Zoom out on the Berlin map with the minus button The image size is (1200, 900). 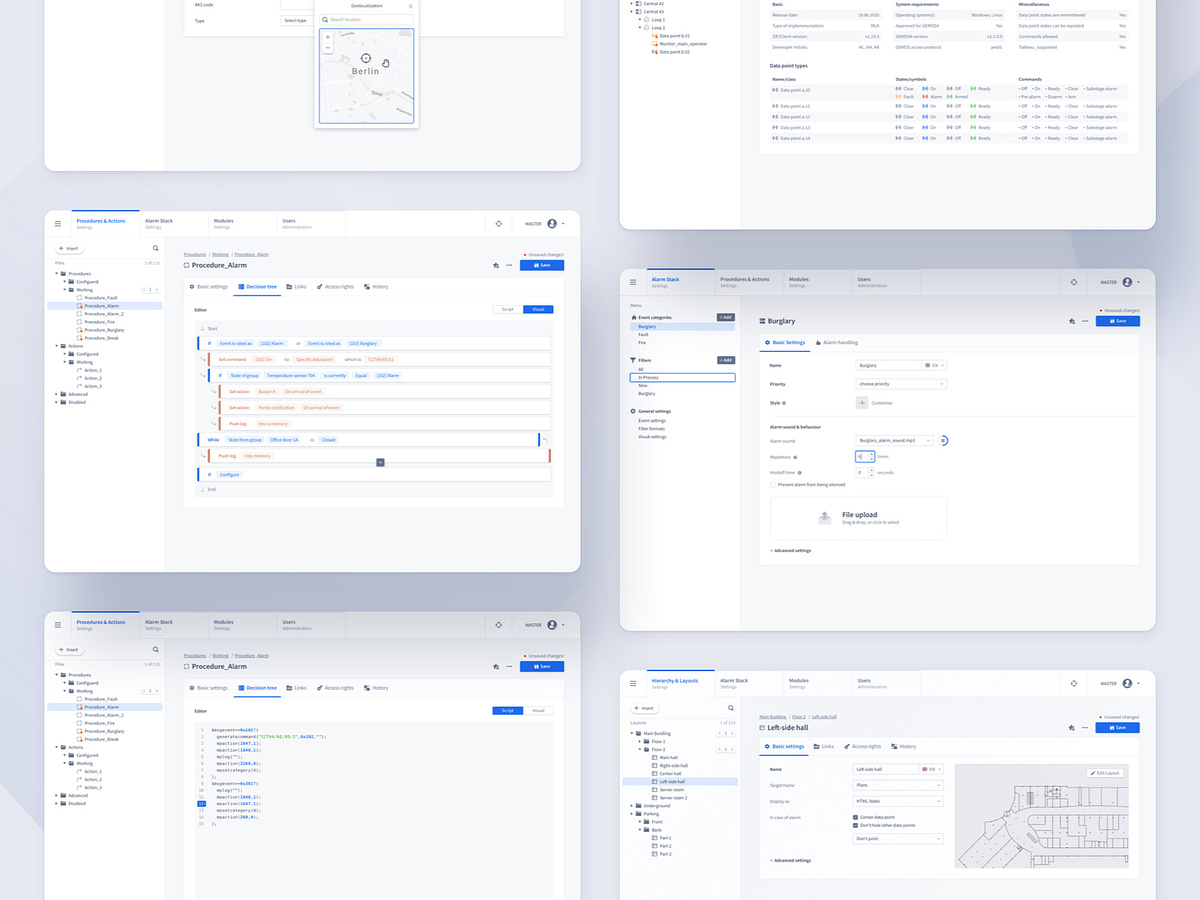pyautogui.click(x=328, y=47)
